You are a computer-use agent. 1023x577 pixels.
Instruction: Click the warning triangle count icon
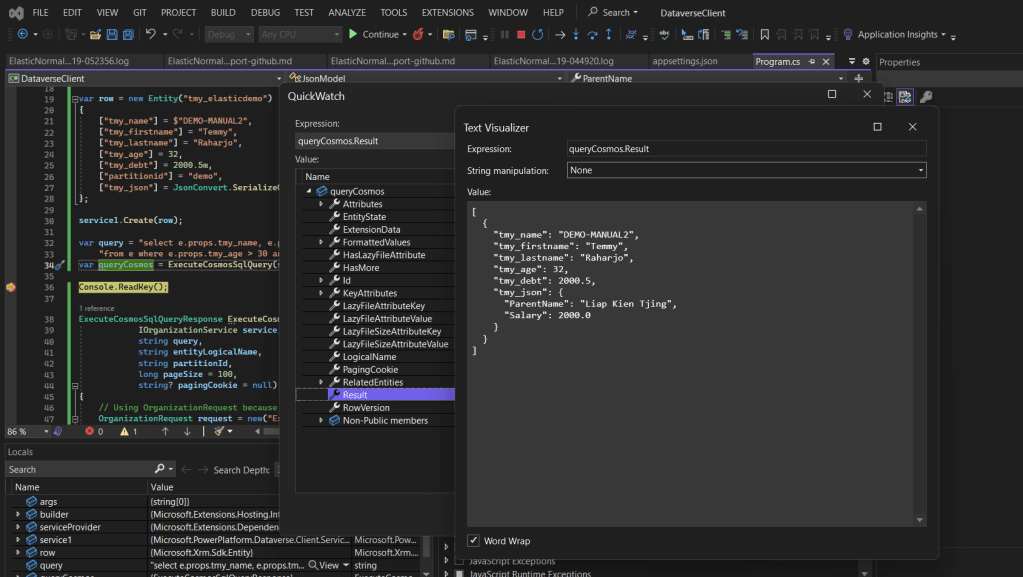click(x=124, y=431)
